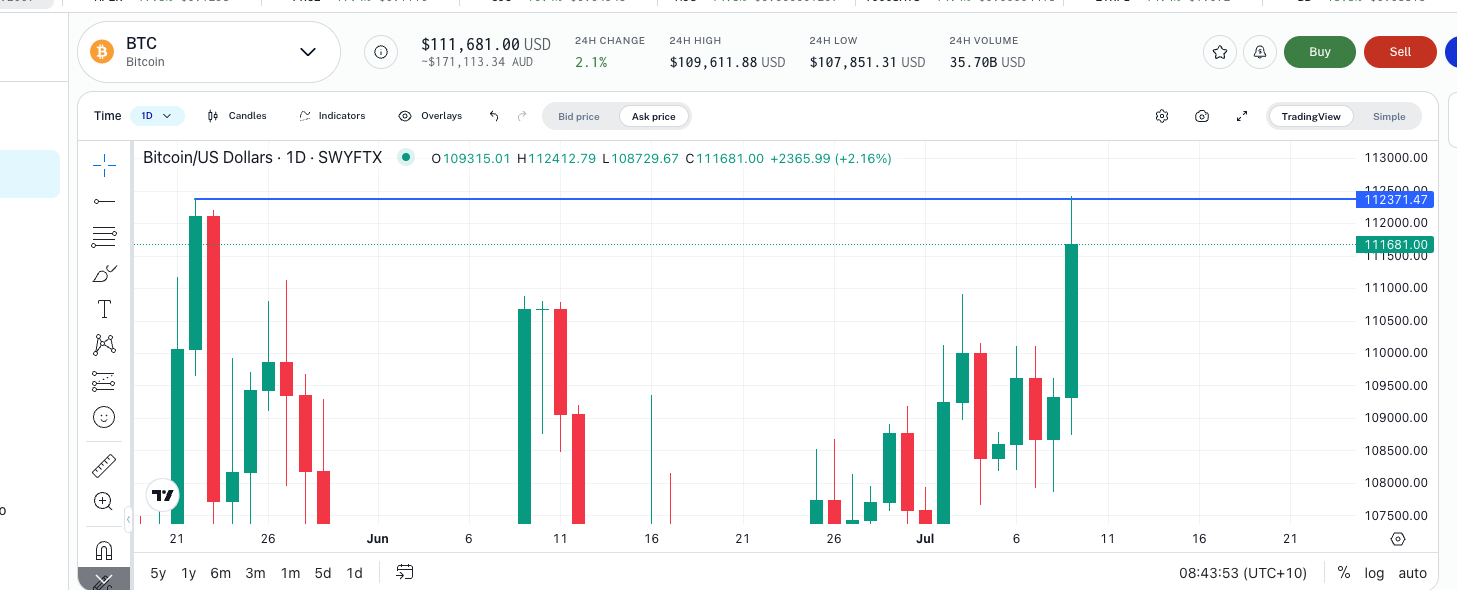
Task: Activate the zoom in tool
Action: pos(104,501)
